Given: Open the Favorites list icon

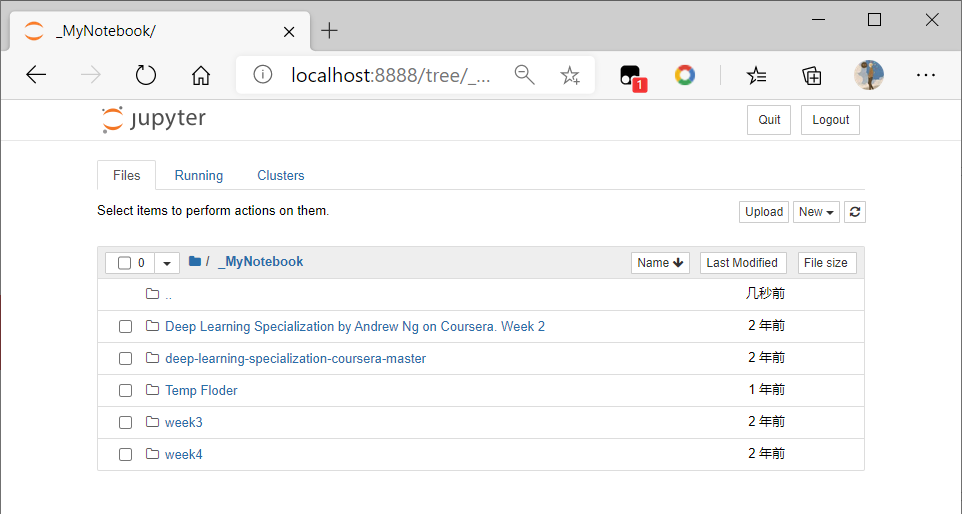Looking at the screenshot, I should (x=756, y=75).
